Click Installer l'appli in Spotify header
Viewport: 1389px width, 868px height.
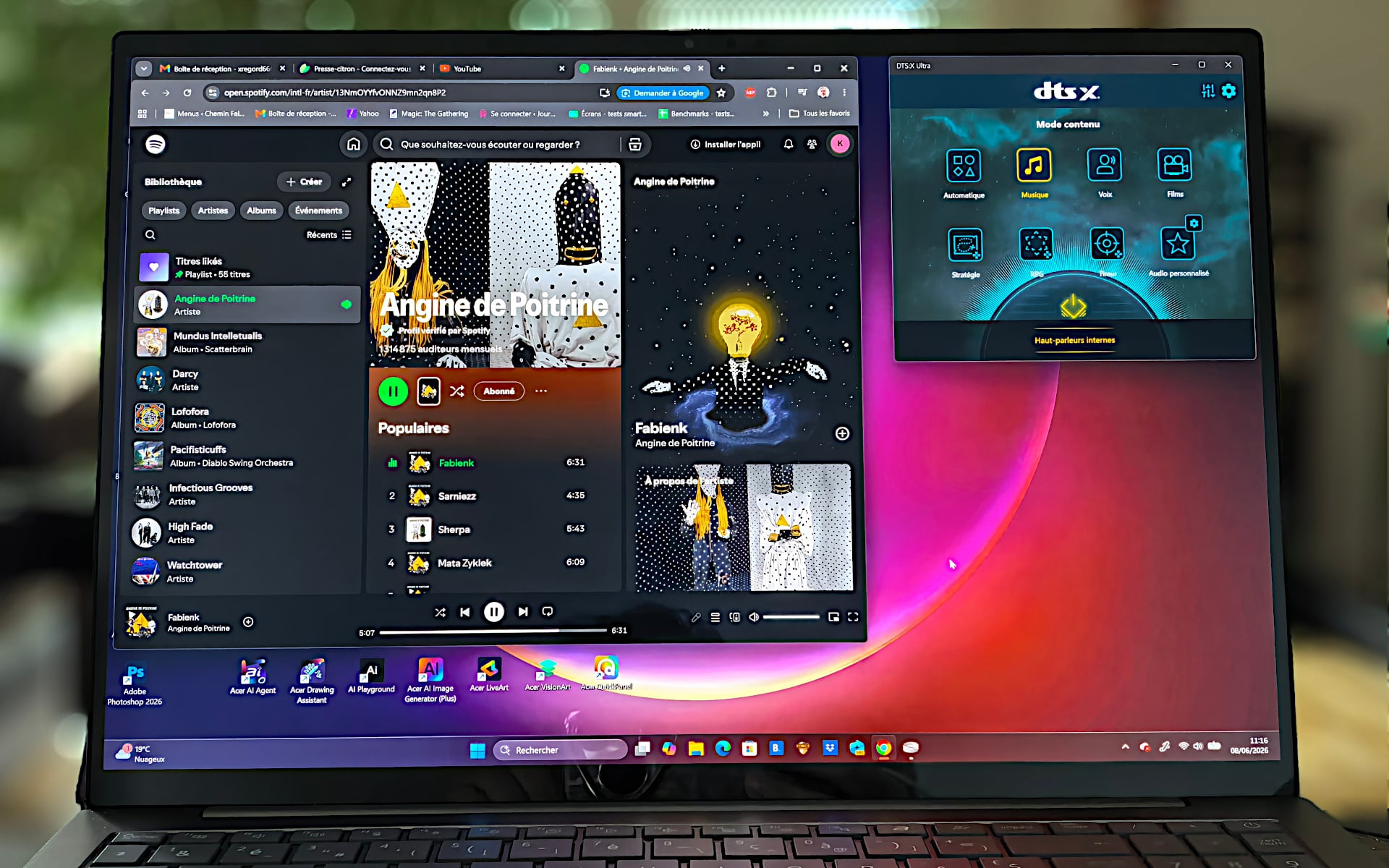tap(725, 144)
